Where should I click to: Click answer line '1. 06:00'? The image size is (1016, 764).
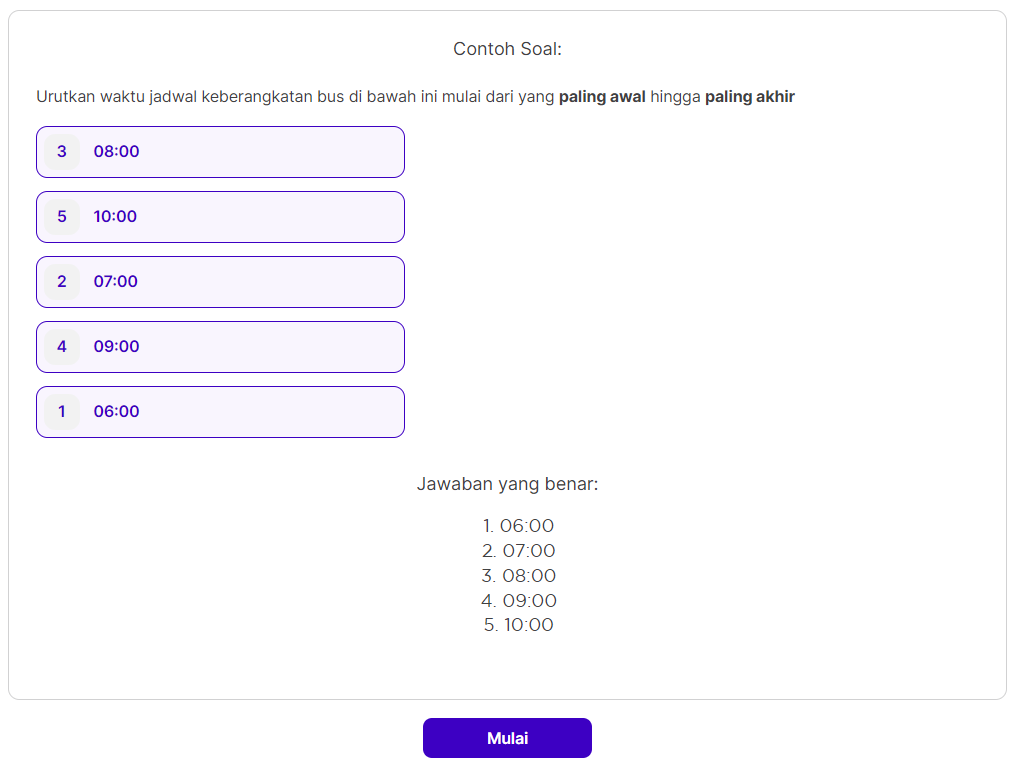[x=518, y=526]
